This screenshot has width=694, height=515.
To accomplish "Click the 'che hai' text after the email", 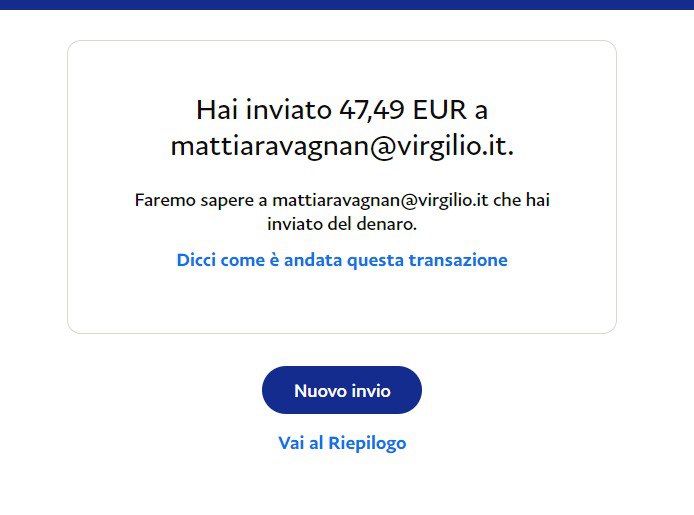I will point(521,200).
